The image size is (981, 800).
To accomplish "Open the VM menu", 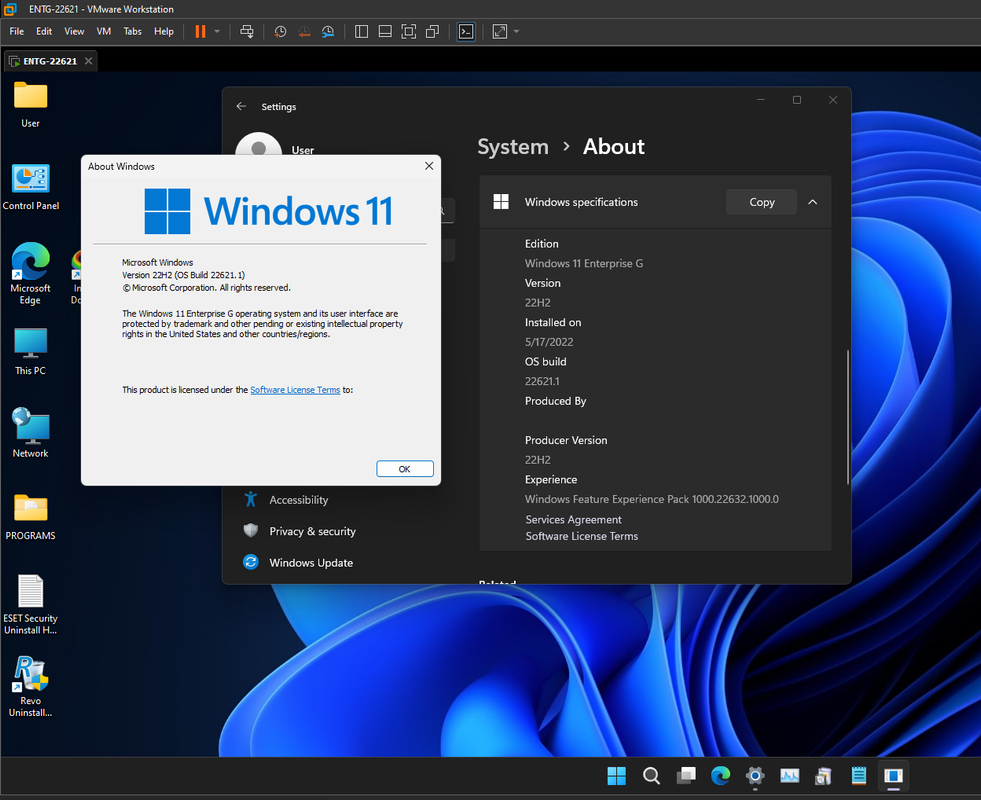I will click(103, 31).
